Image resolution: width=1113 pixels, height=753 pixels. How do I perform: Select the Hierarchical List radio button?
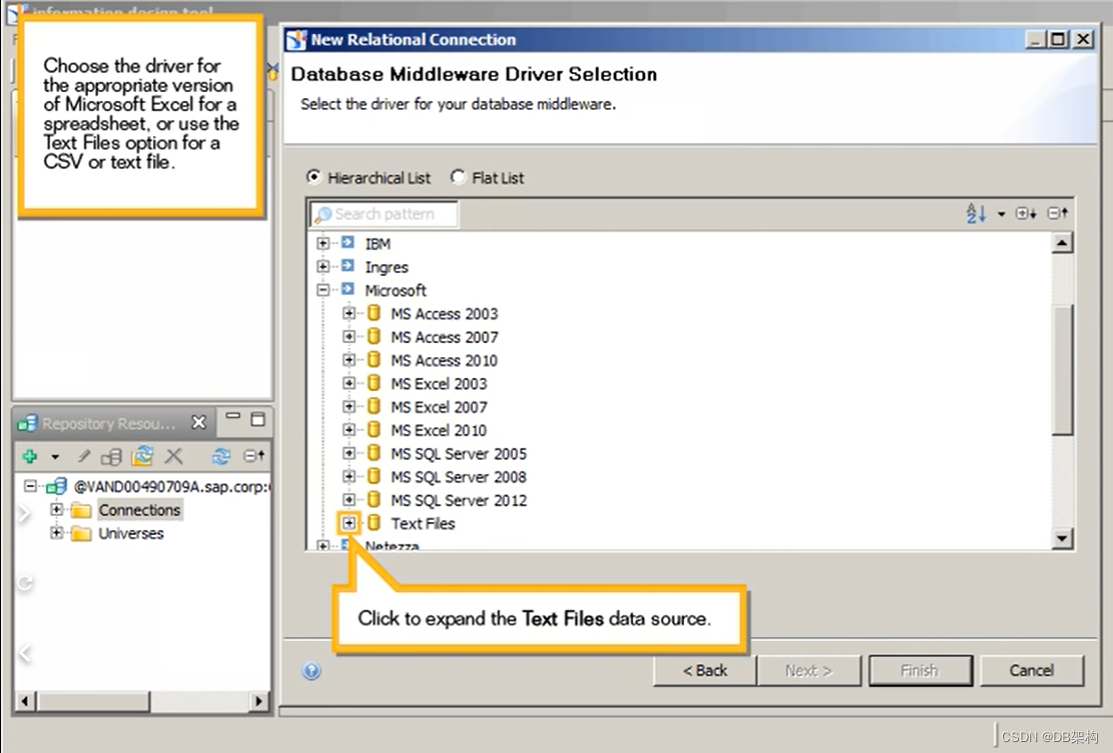[313, 176]
